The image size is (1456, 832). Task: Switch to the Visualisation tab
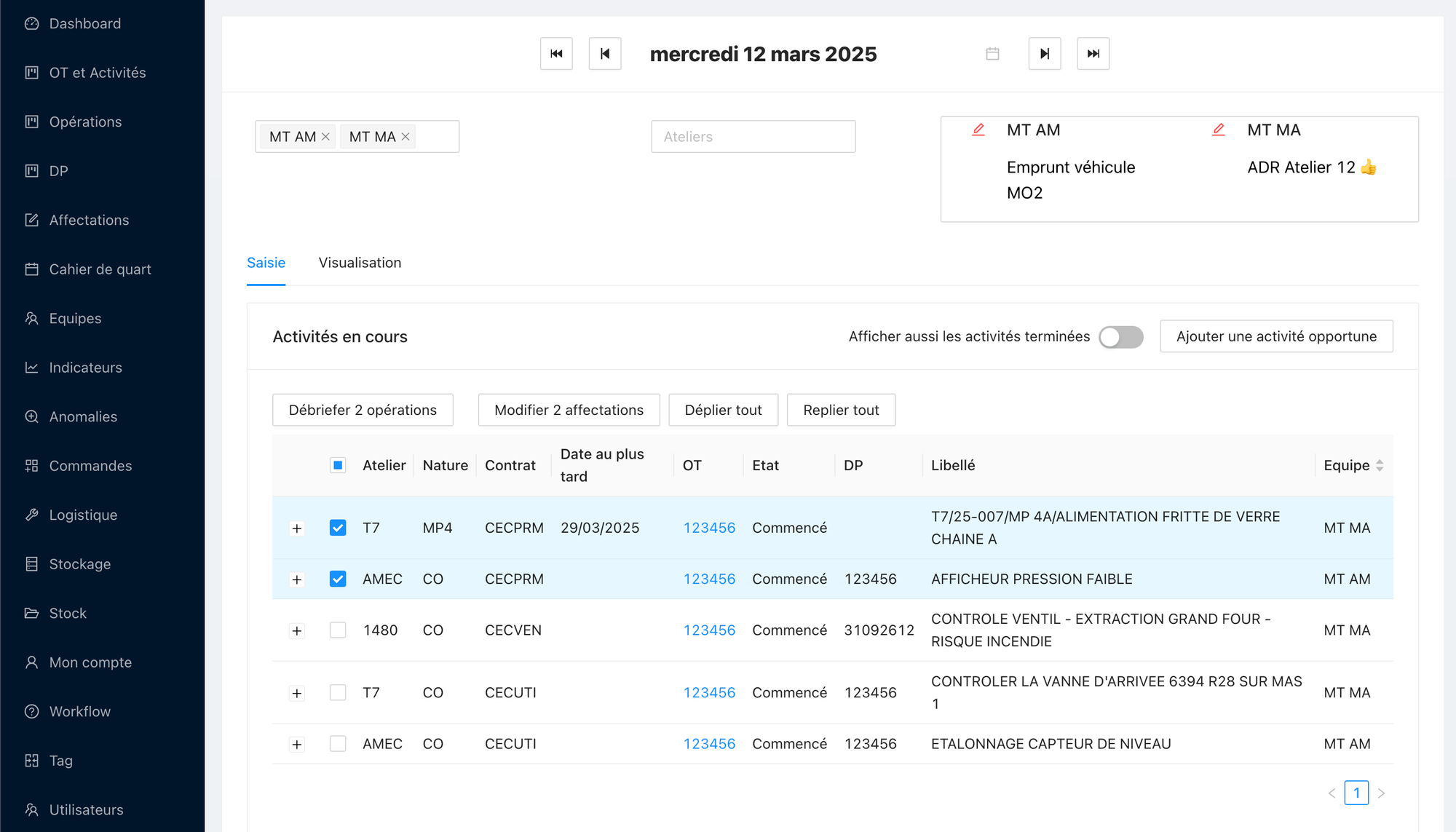[360, 263]
